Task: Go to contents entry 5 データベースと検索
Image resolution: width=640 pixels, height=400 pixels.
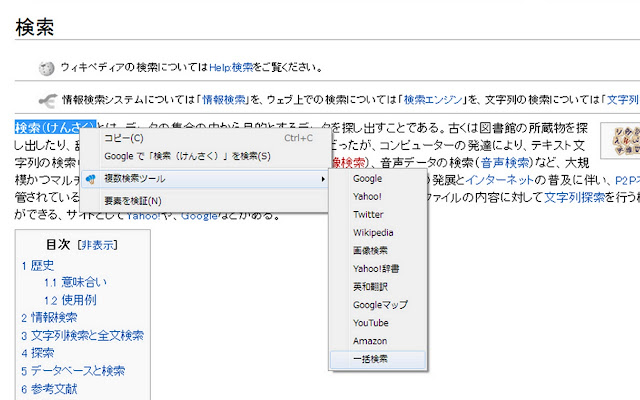Action: [73, 371]
